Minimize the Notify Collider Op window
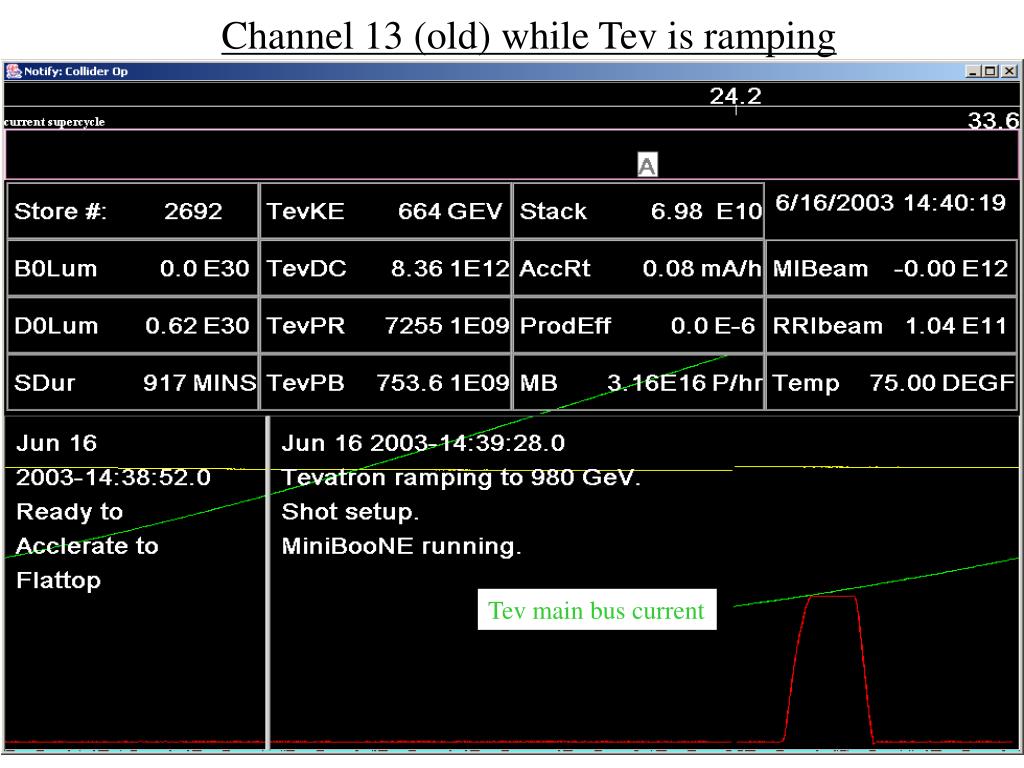1024x768 pixels. pos(973,71)
